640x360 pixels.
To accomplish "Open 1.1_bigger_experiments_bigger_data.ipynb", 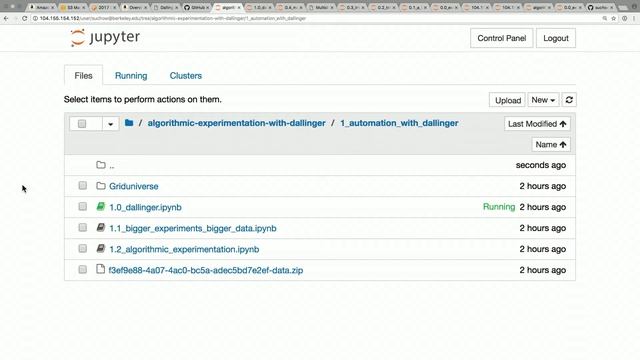I will pyautogui.click(x=193, y=228).
